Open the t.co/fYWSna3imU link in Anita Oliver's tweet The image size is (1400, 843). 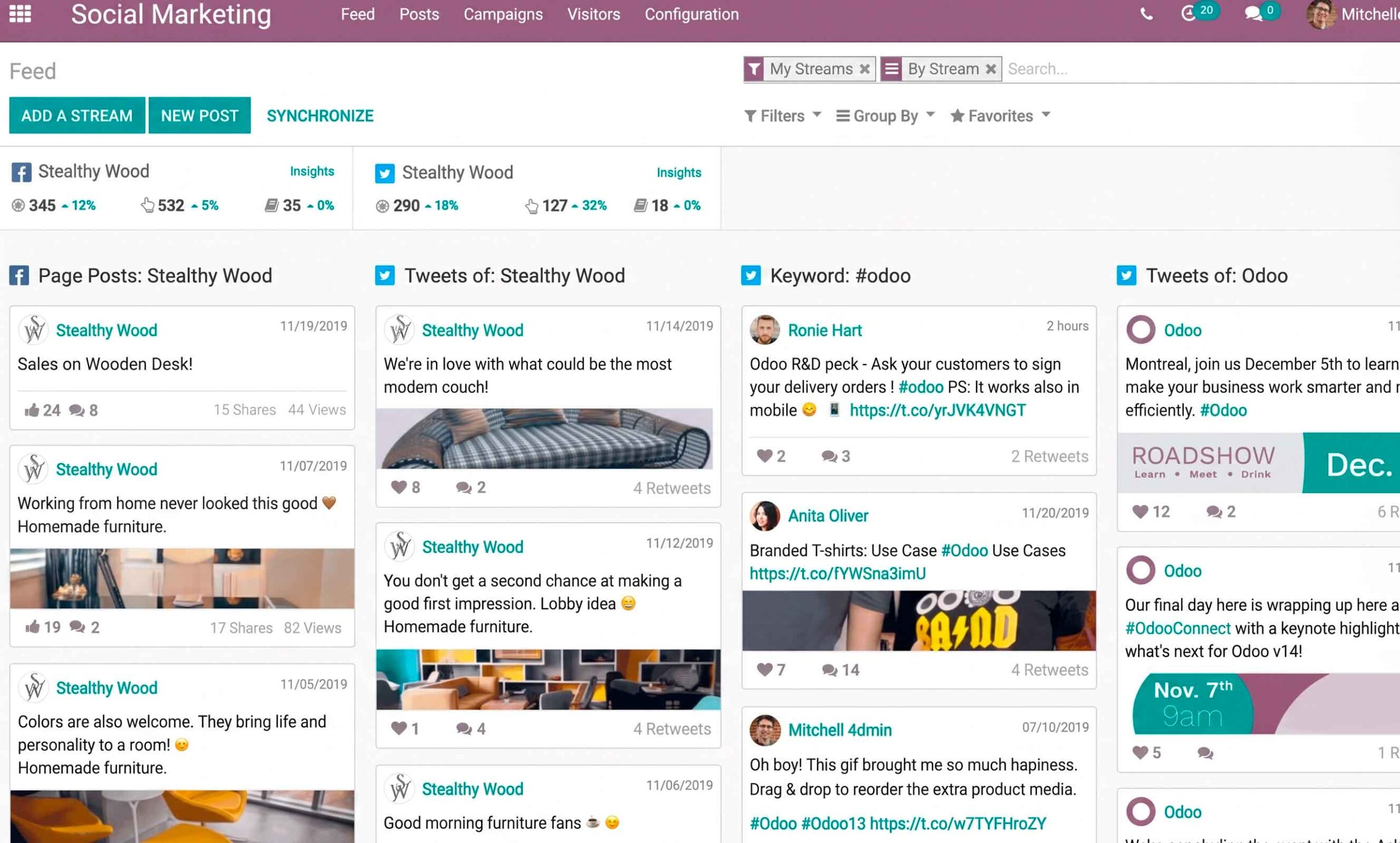837,573
